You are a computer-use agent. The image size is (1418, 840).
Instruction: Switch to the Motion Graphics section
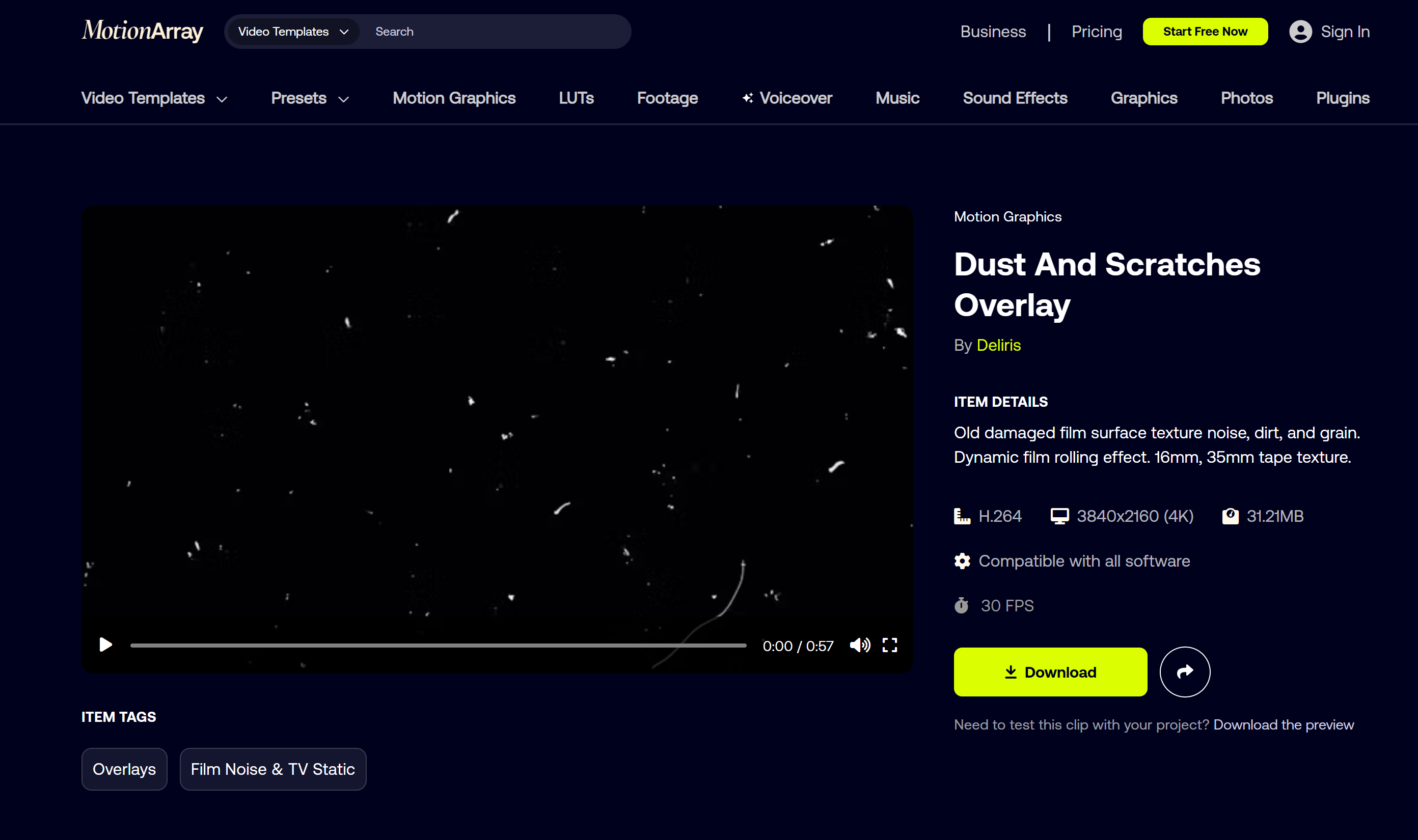454,97
